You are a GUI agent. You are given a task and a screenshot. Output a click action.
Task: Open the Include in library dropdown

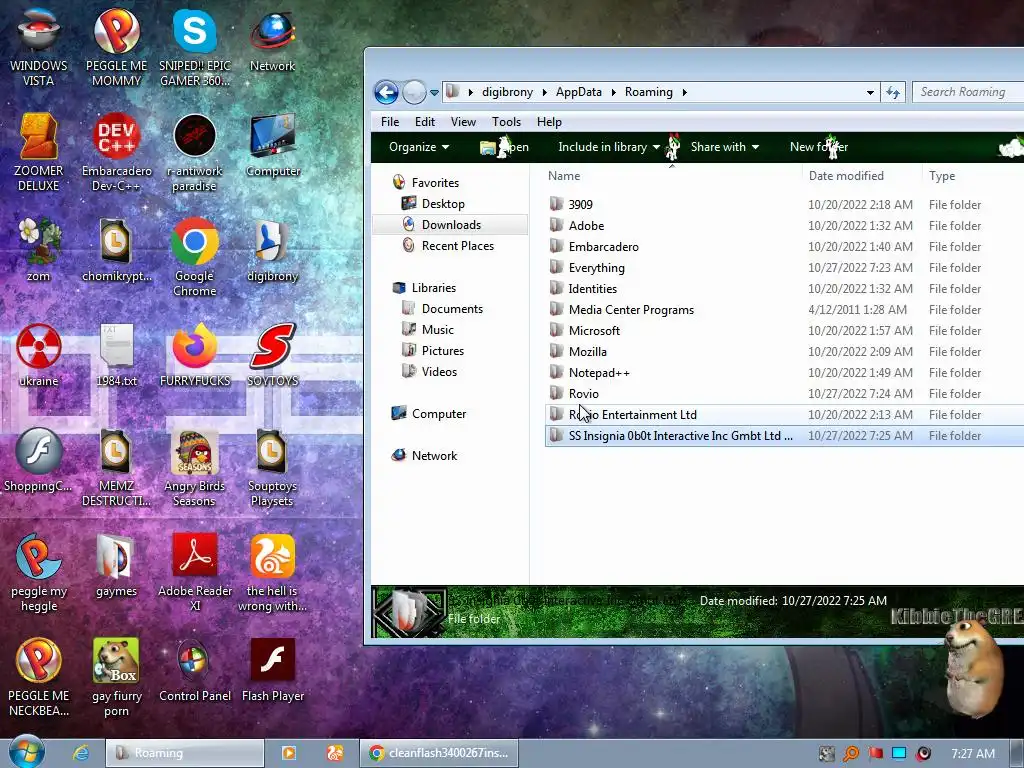pyautogui.click(x=609, y=147)
